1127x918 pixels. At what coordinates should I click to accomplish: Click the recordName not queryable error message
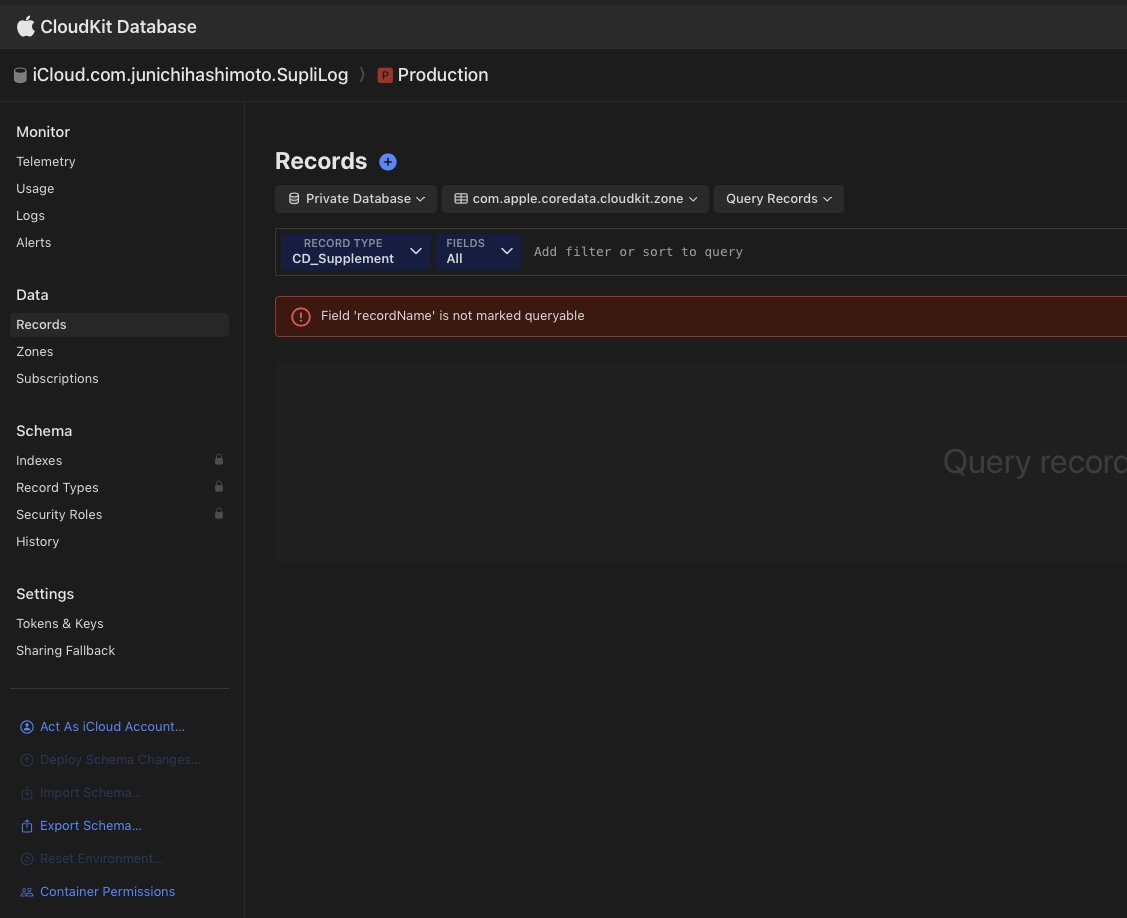coord(452,316)
